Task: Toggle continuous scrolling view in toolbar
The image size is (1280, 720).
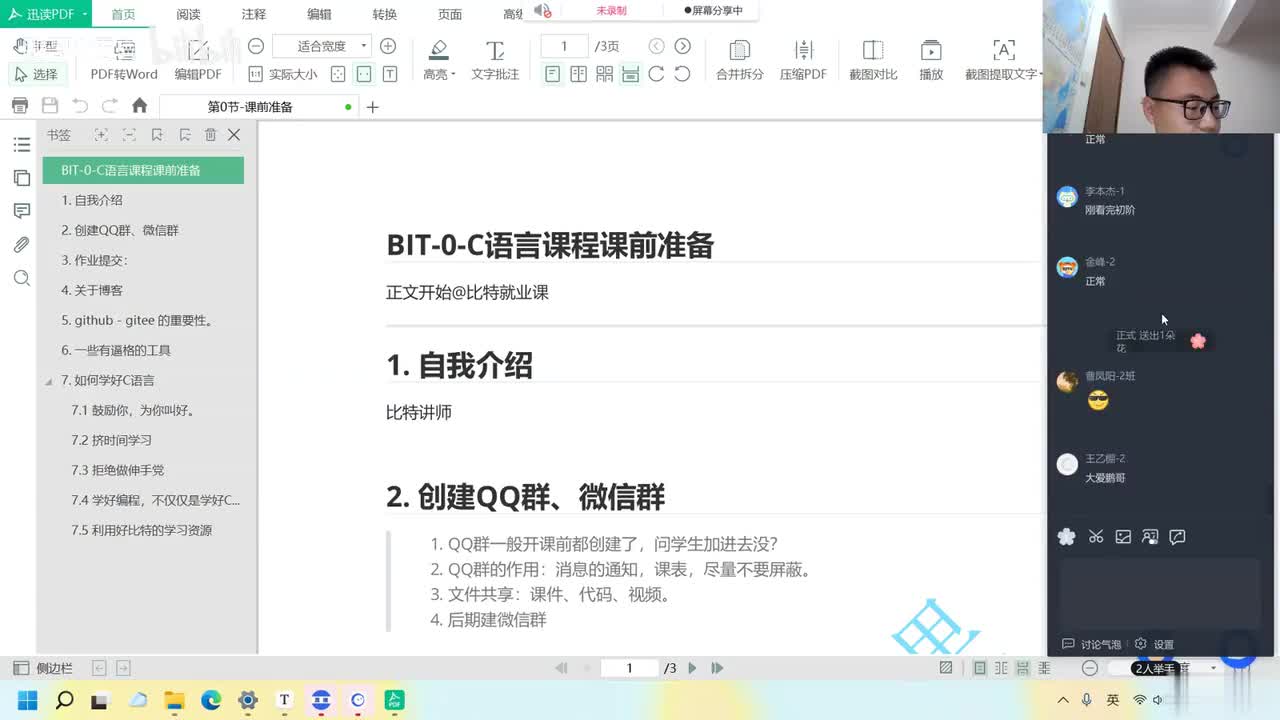Action: [630, 74]
